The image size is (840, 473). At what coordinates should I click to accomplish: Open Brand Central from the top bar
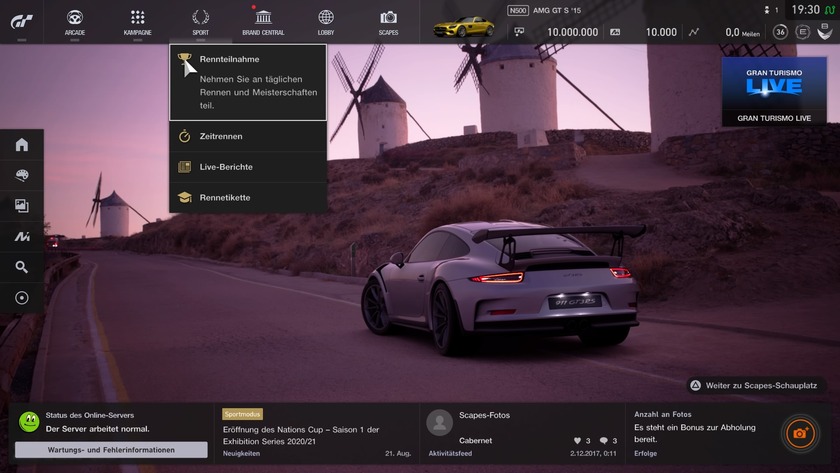click(x=263, y=21)
